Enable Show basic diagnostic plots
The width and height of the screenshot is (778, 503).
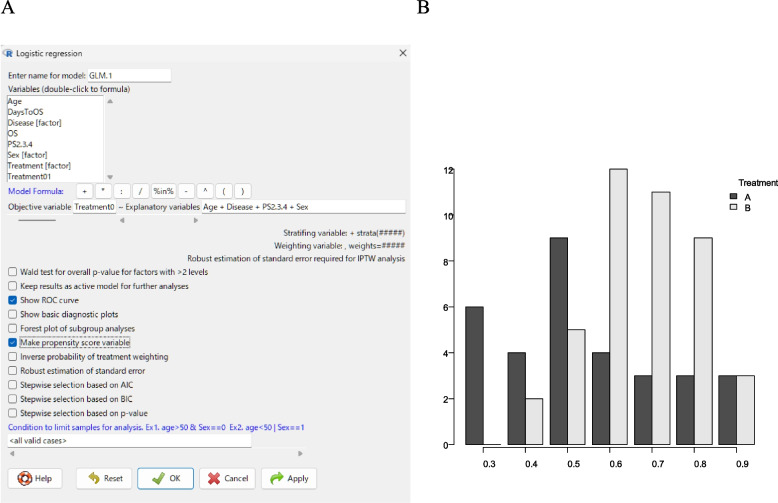click(x=12, y=314)
